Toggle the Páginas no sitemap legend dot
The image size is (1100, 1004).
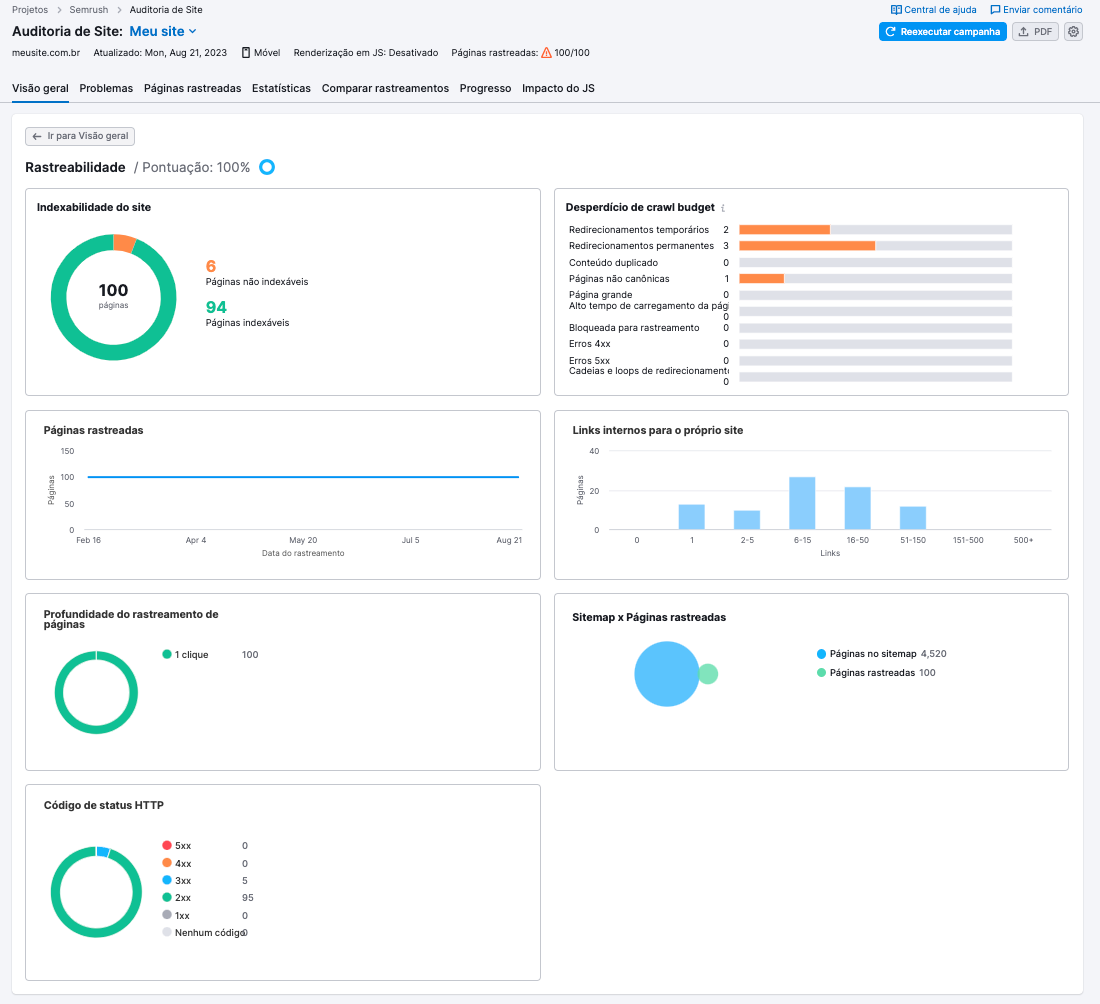(x=821, y=654)
